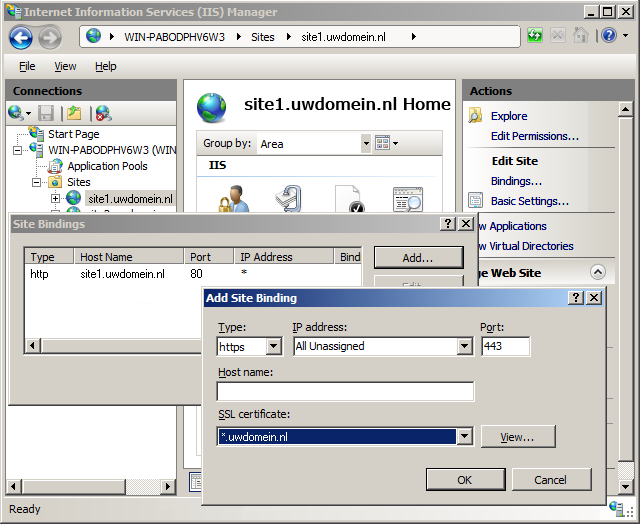The width and height of the screenshot is (640, 524).
Task: Open the File menu
Action: tap(27, 66)
